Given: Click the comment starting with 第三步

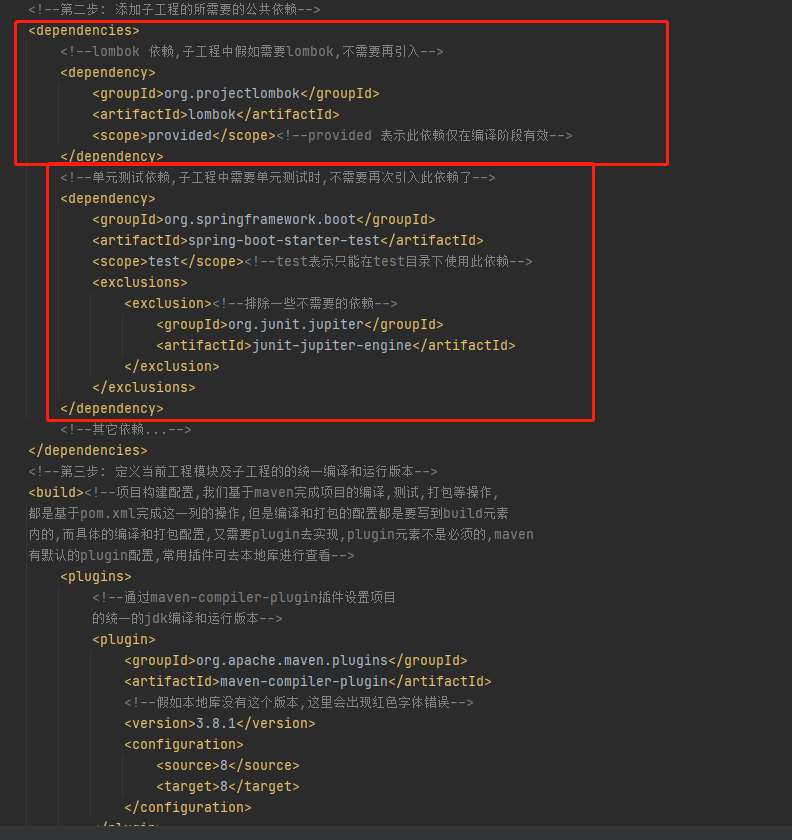Looking at the screenshot, I should click(233, 471).
